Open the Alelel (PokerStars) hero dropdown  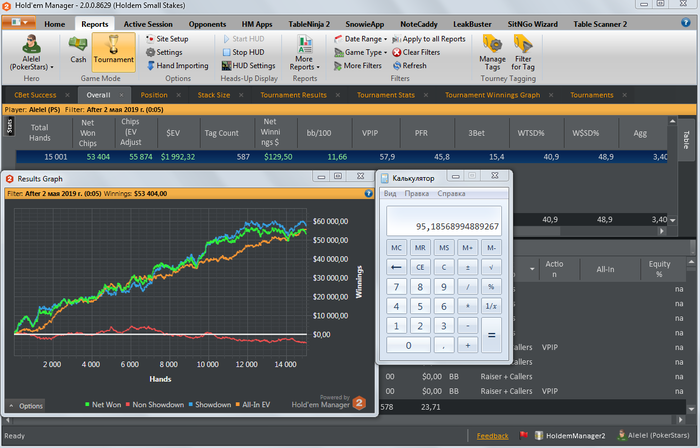(x=31, y=53)
